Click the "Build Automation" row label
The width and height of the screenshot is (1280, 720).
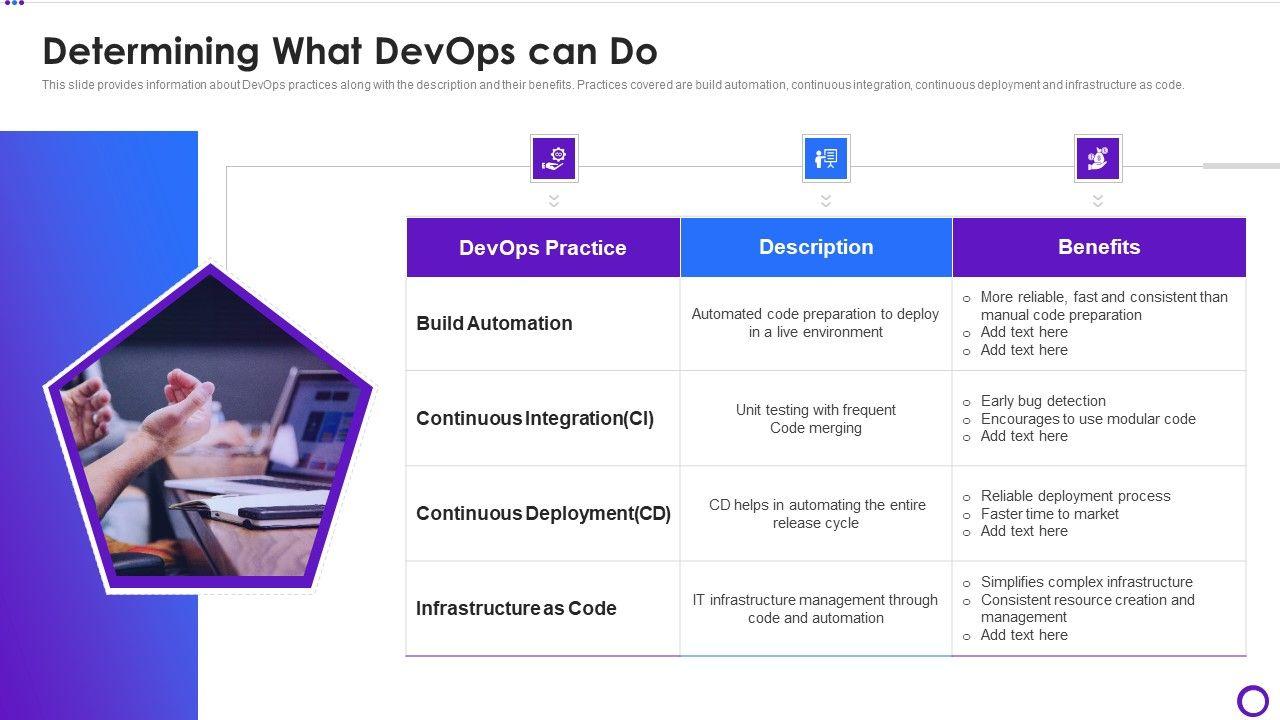coord(494,323)
